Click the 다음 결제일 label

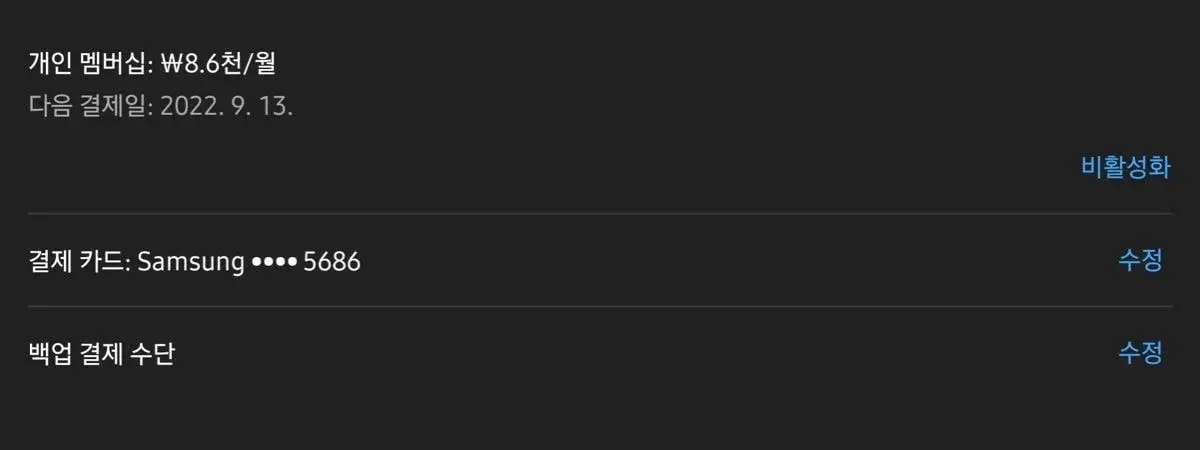click(x=88, y=107)
